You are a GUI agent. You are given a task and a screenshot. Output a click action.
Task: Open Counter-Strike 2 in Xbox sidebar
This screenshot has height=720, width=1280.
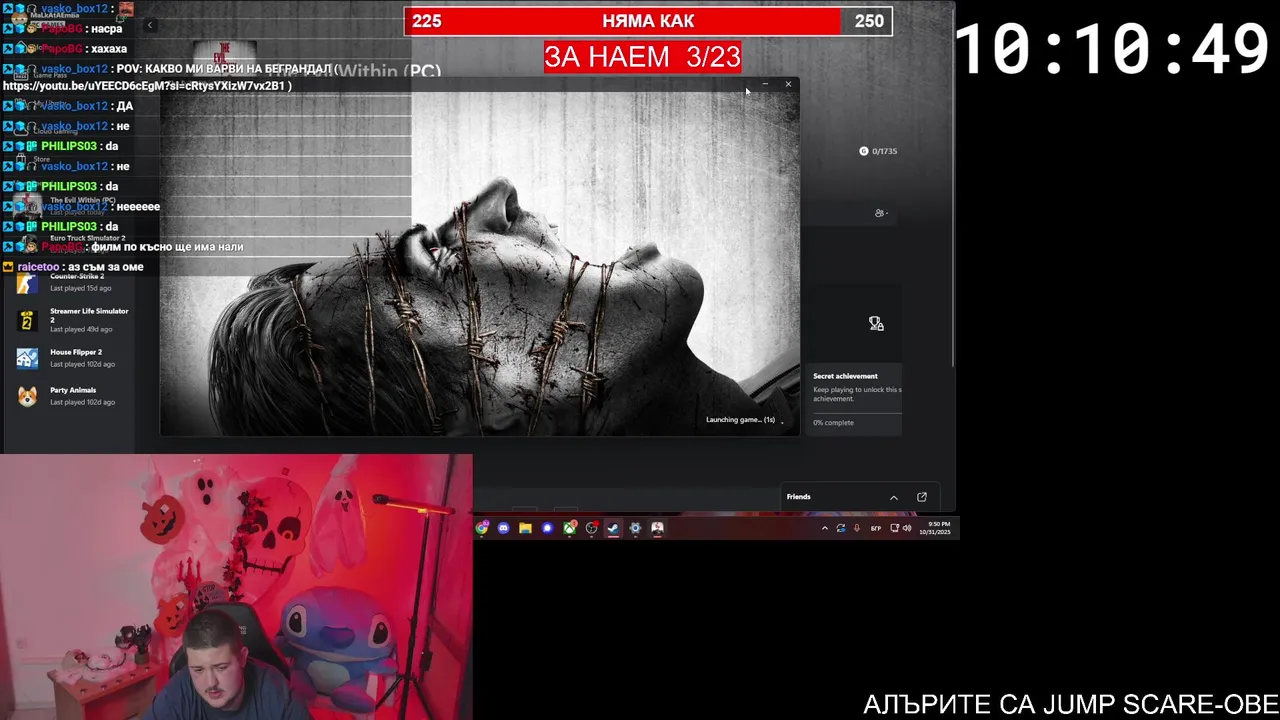[72, 282]
